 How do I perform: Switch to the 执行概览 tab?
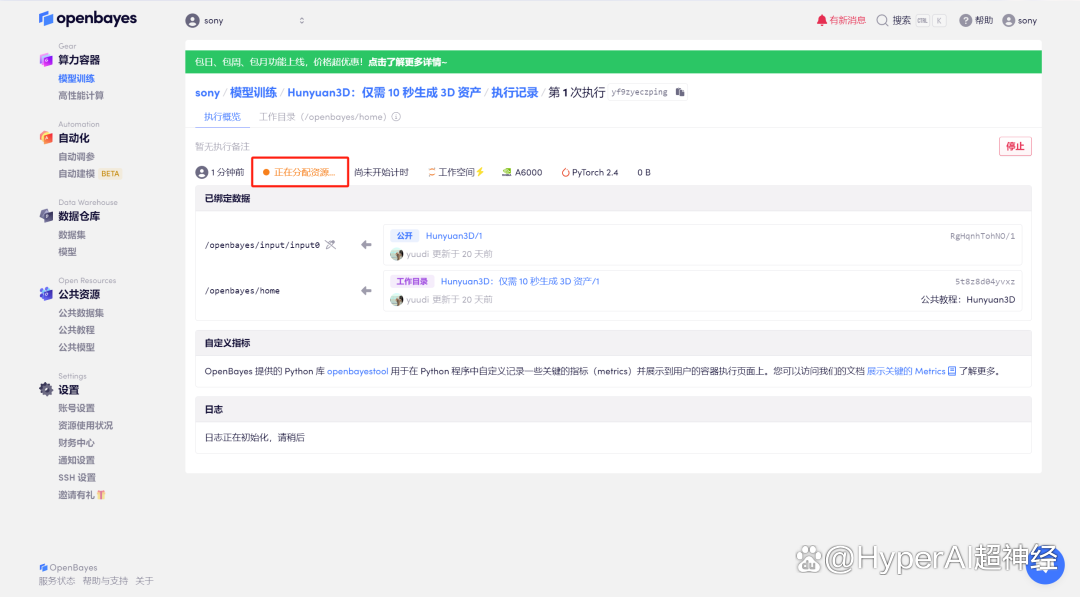tap(222, 117)
